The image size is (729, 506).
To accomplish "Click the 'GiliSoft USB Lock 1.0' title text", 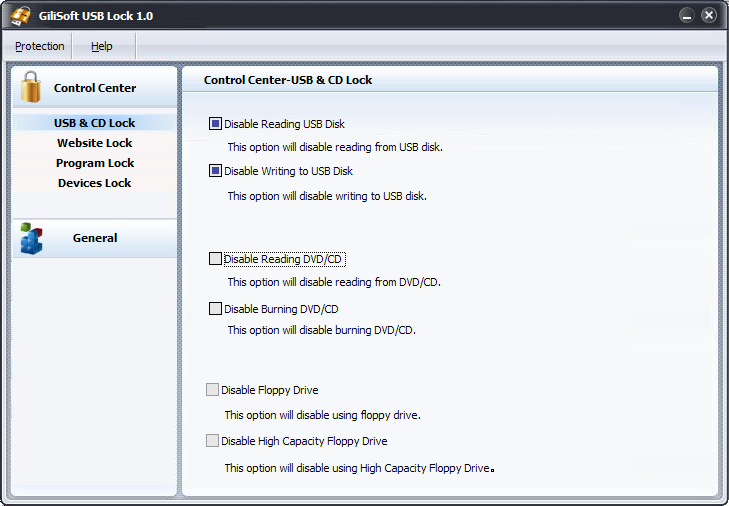I will coord(96,16).
